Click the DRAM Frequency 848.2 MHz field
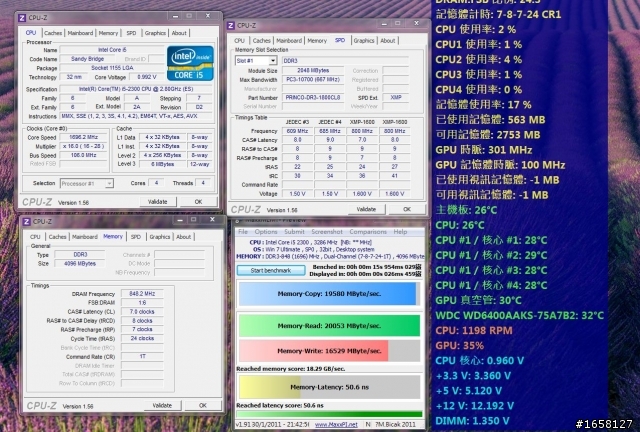Viewport: 640px width, 432px height. (142, 294)
